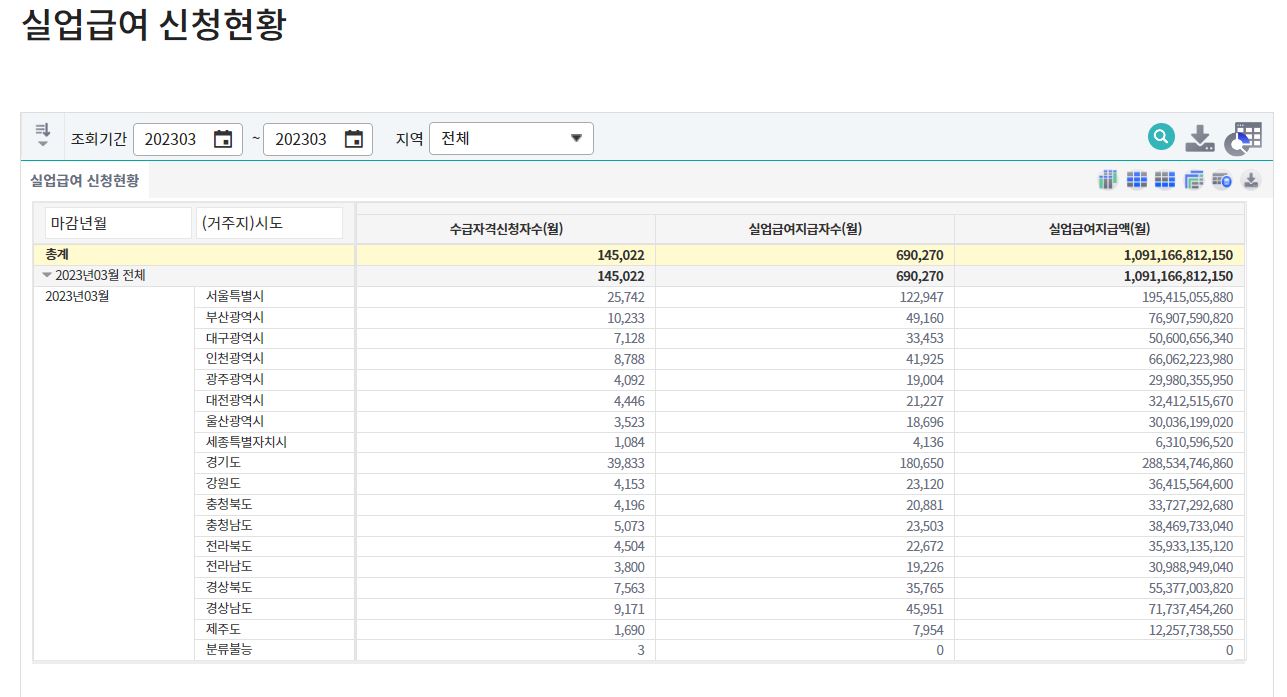Click Gyeonggi recipients value 180,650
This screenshot has height=697, width=1287.
click(921, 463)
